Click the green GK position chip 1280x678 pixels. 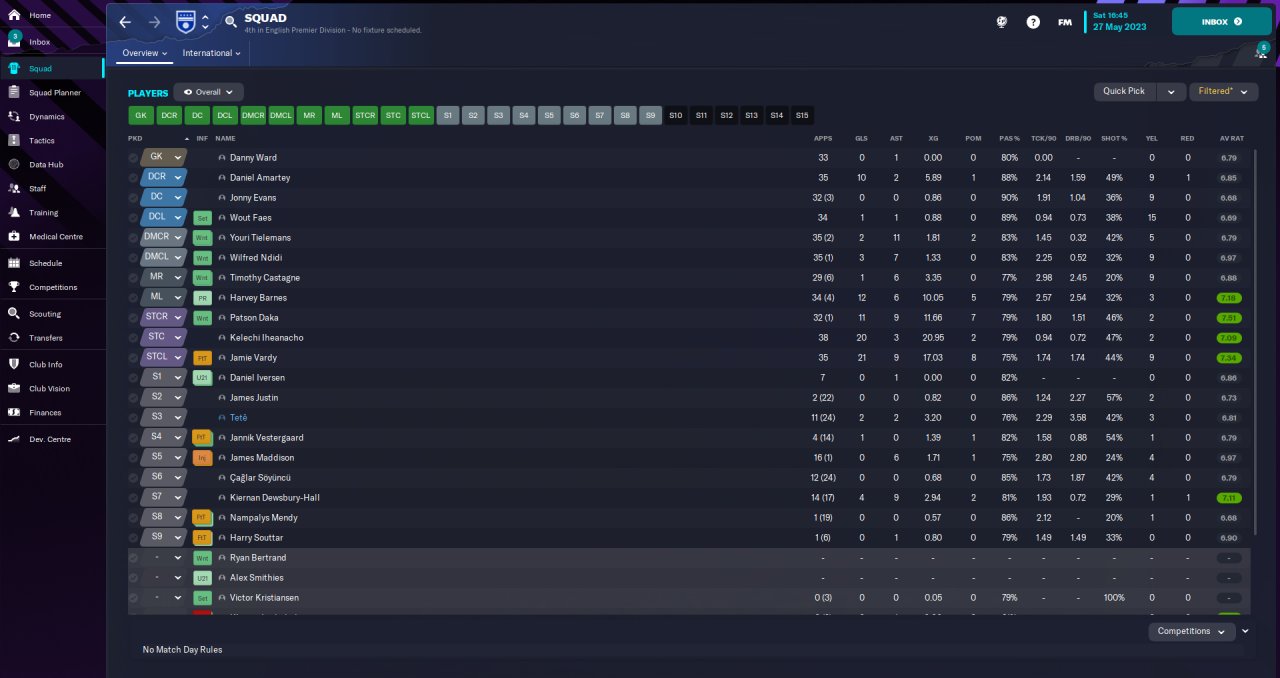(141, 115)
